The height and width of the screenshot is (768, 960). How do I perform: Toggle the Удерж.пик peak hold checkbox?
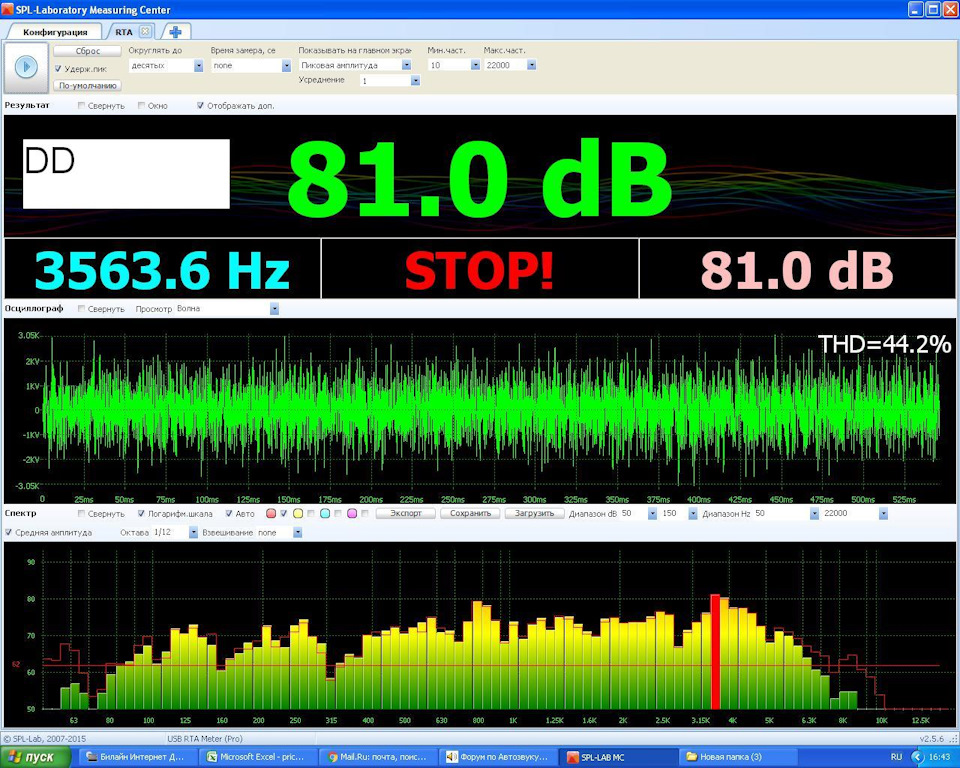click(x=58, y=69)
